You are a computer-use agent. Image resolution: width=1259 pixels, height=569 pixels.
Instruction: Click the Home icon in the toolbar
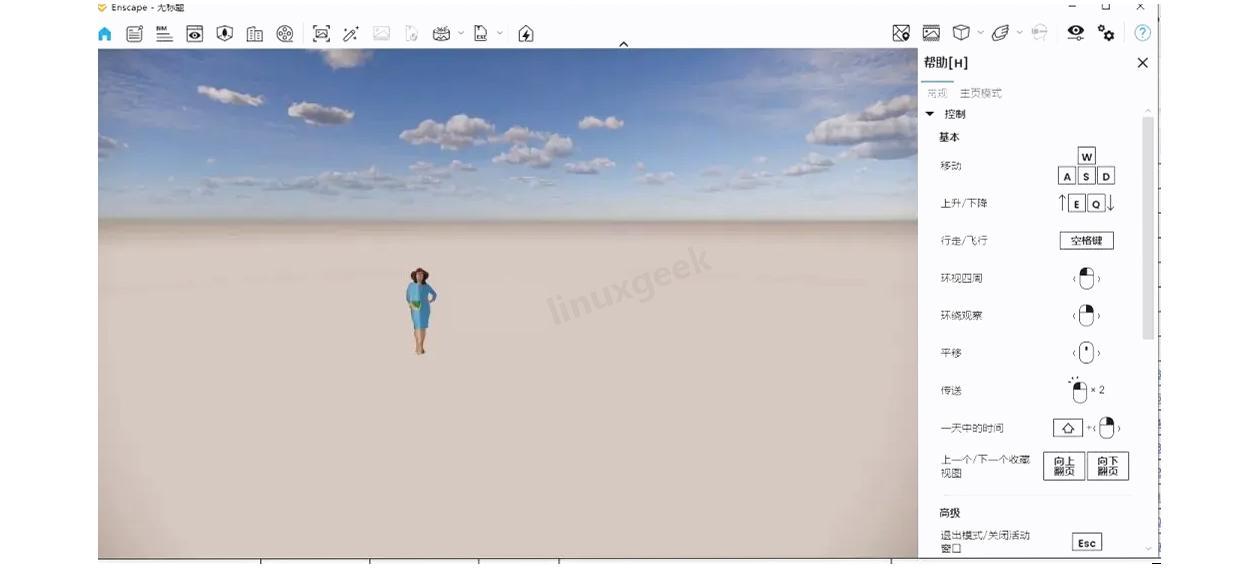pos(105,34)
